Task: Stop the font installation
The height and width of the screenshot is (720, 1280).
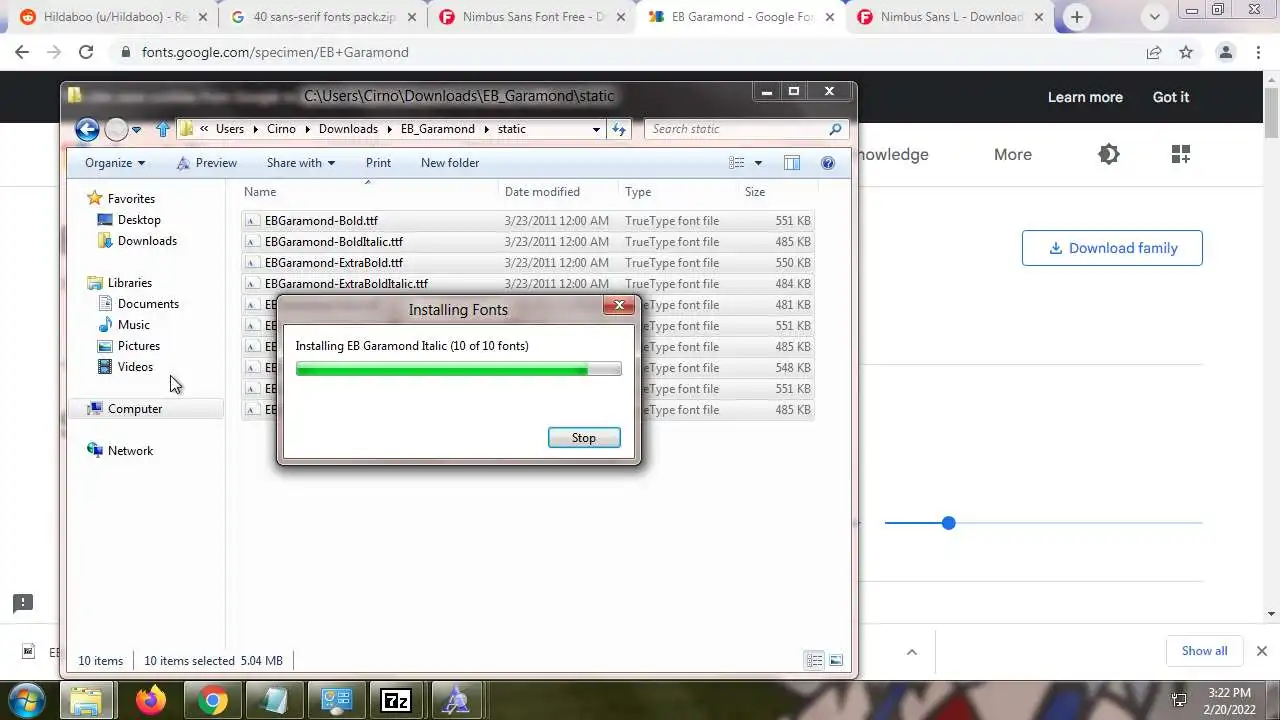Action: click(x=584, y=438)
